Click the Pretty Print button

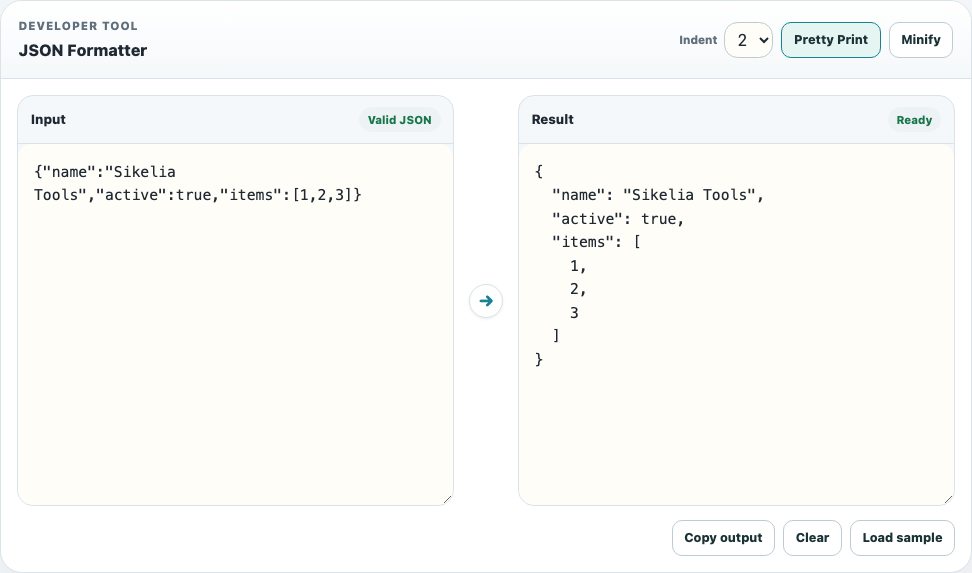coord(831,40)
